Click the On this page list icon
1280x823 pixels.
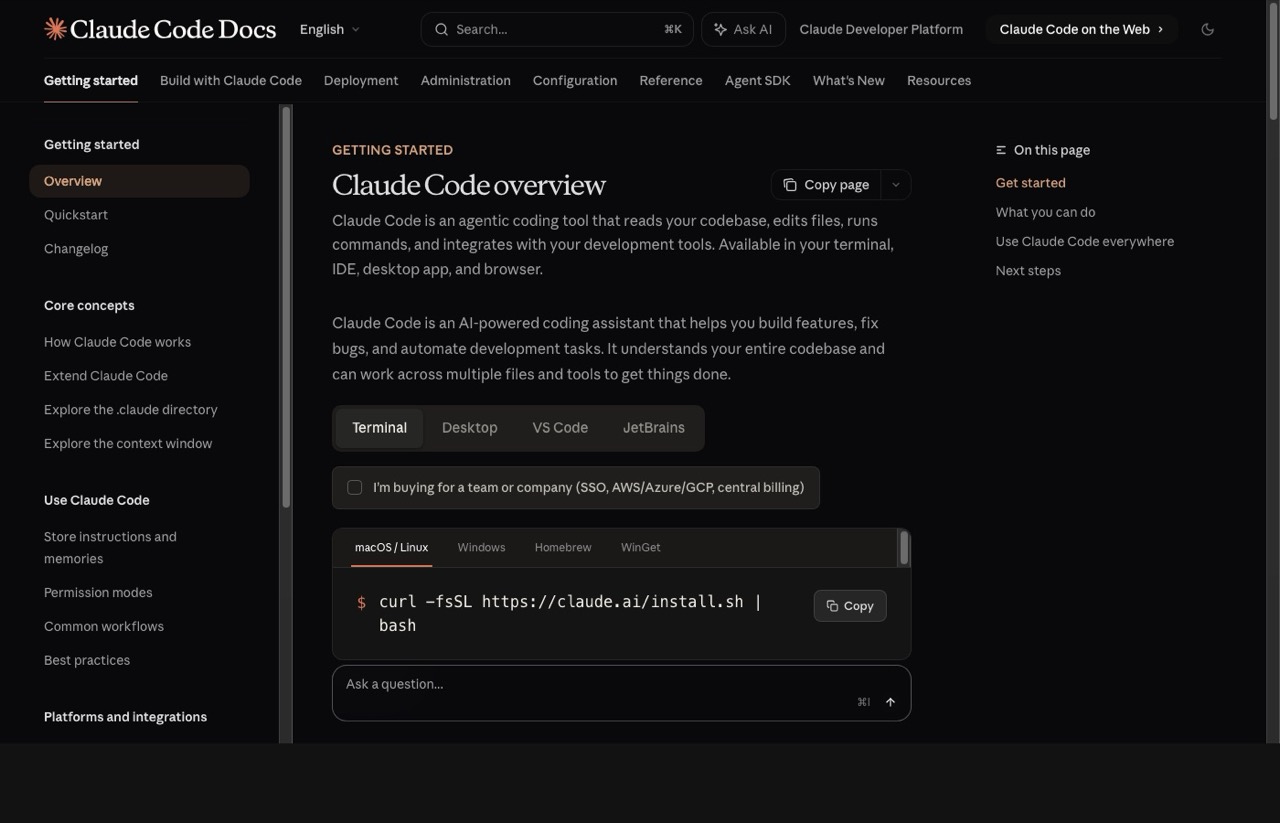point(1001,150)
